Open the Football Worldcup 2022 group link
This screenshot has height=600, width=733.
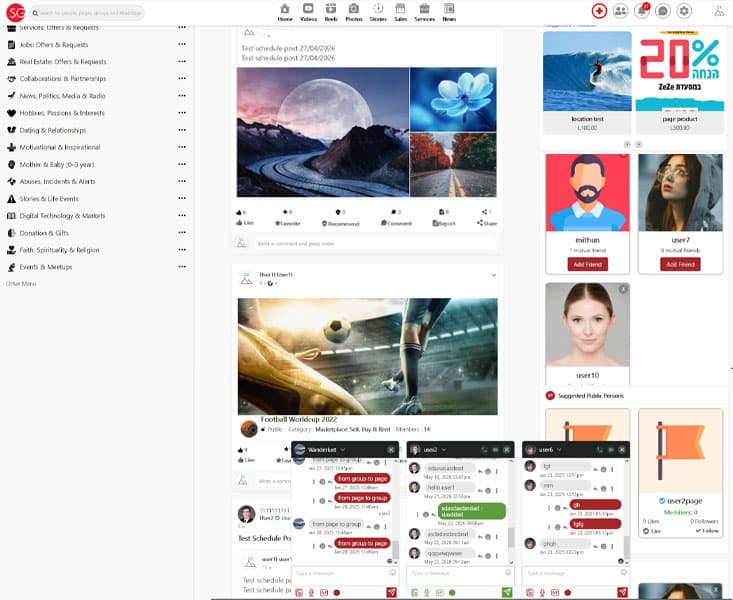click(x=299, y=419)
